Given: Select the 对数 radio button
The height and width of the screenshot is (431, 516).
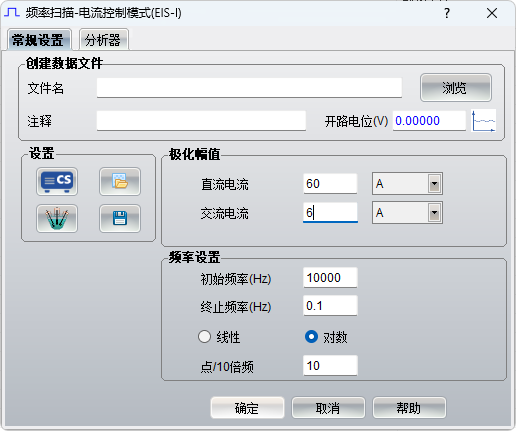Looking at the screenshot, I should pos(311,337).
